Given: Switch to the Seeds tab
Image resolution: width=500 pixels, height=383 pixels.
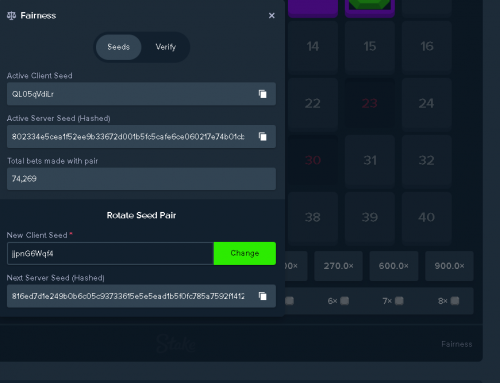Looking at the screenshot, I should click(118, 47).
